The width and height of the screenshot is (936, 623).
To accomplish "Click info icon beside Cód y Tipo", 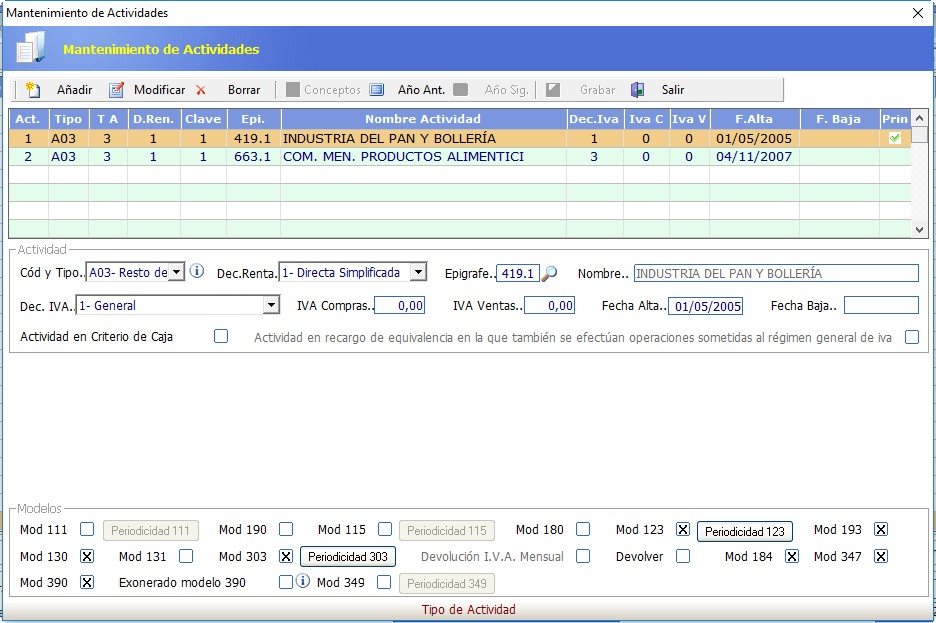I will click(x=197, y=271).
